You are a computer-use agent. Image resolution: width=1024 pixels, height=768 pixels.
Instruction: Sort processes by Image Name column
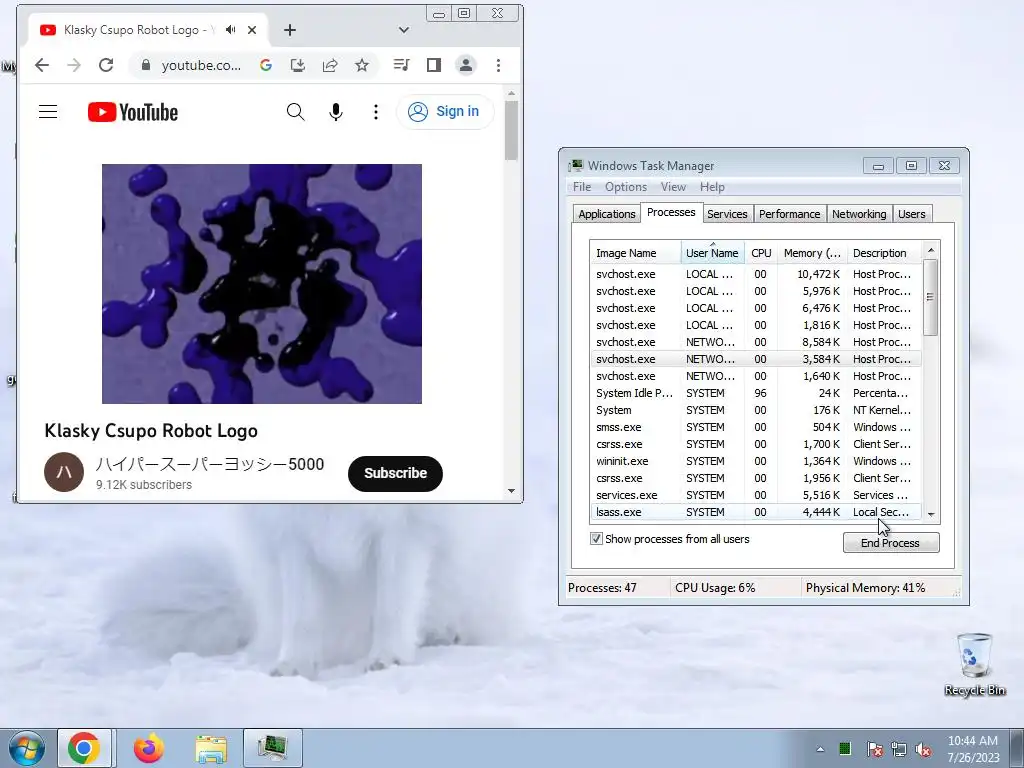(635, 253)
